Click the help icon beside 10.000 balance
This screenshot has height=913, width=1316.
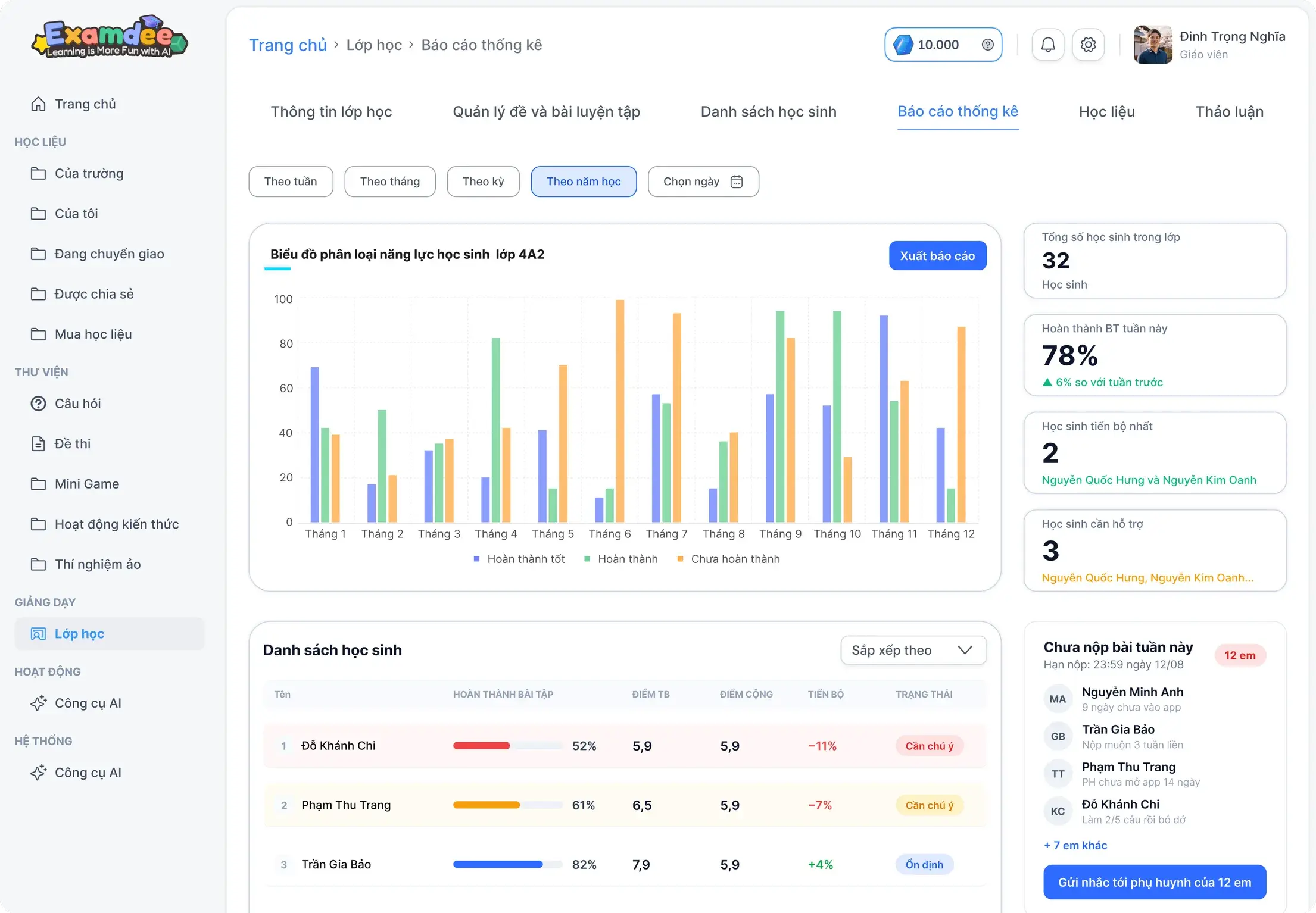(988, 45)
